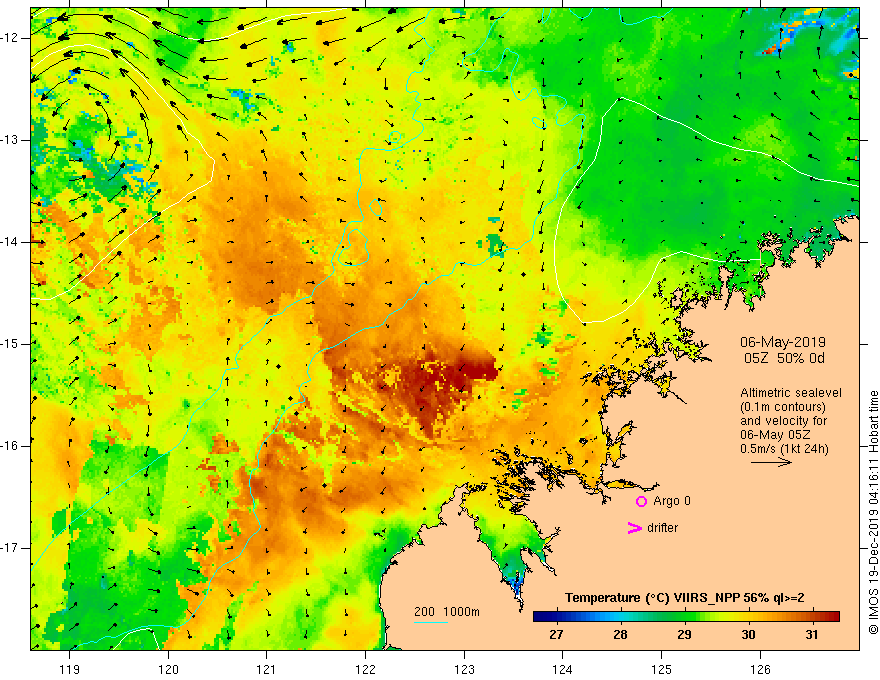Image resolution: width=880 pixels, height=680 pixels.
Task: Click the '06-May 05Z' caption line
Action: 774,435
